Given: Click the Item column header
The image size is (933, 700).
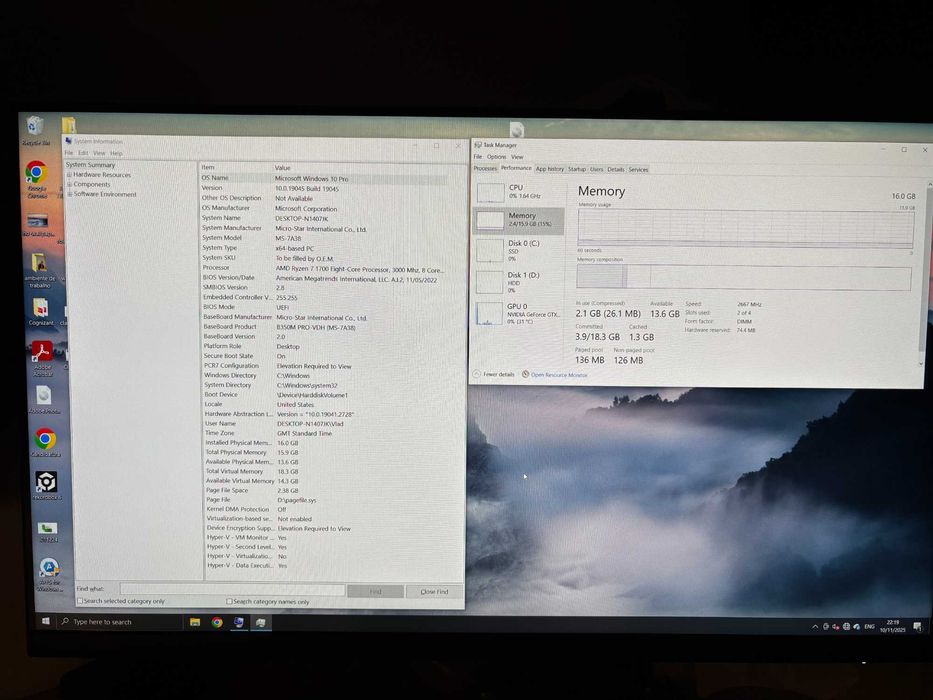Looking at the screenshot, I should [x=236, y=167].
